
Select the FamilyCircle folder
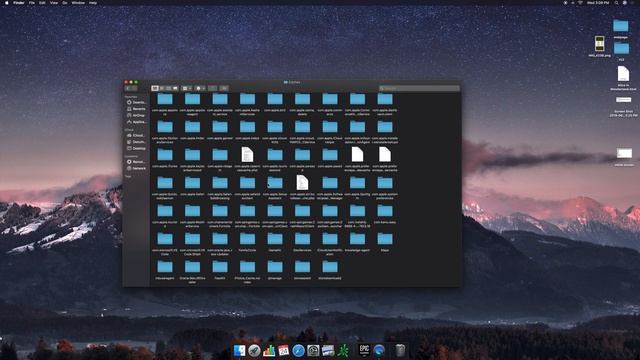(x=247, y=239)
